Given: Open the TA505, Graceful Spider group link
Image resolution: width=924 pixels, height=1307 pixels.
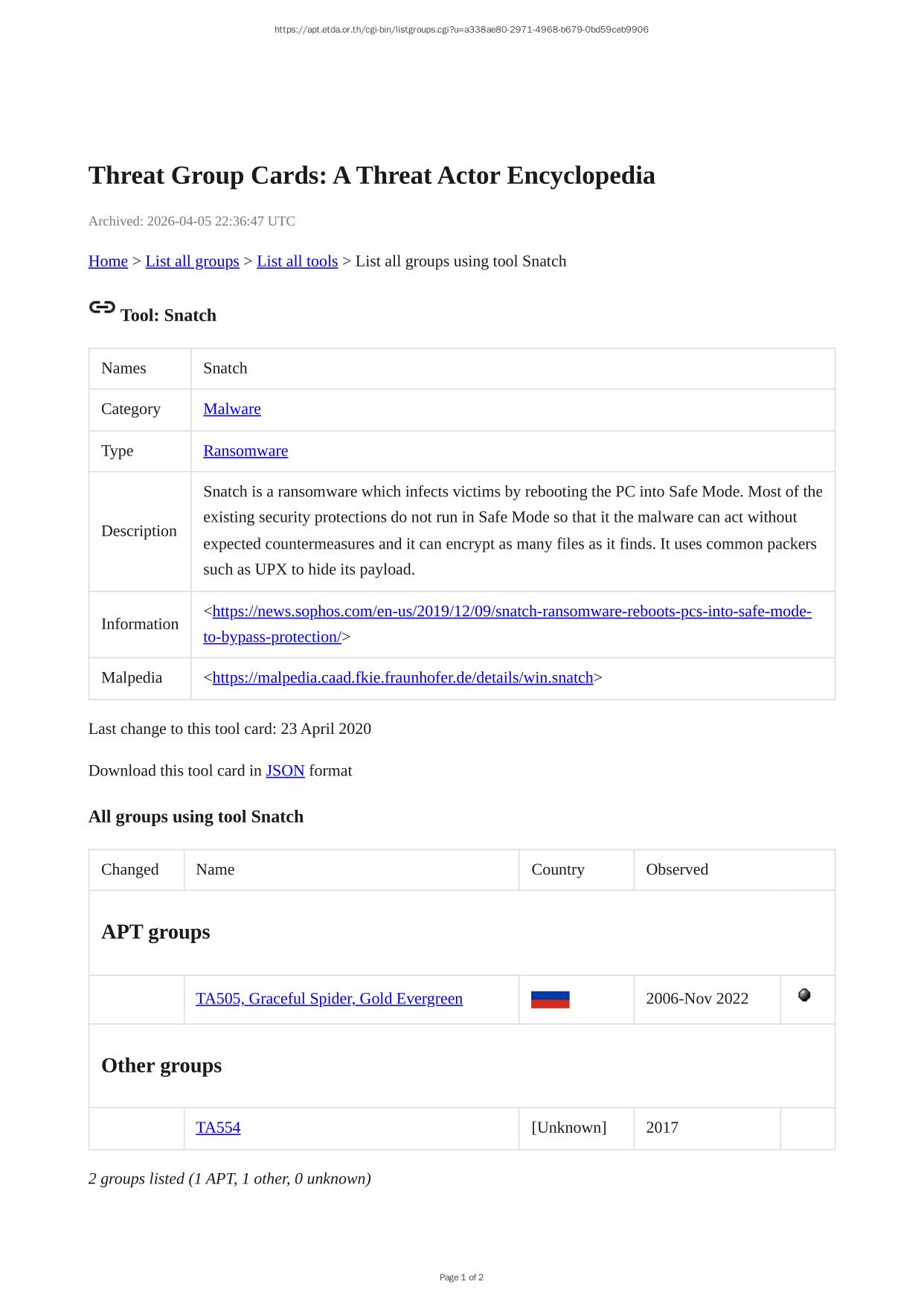Looking at the screenshot, I should [329, 999].
